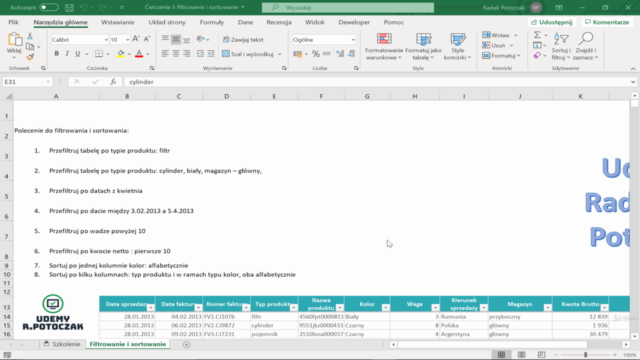Switch to the Deweloper tab
The image size is (640, 360).
coord(354,22)
